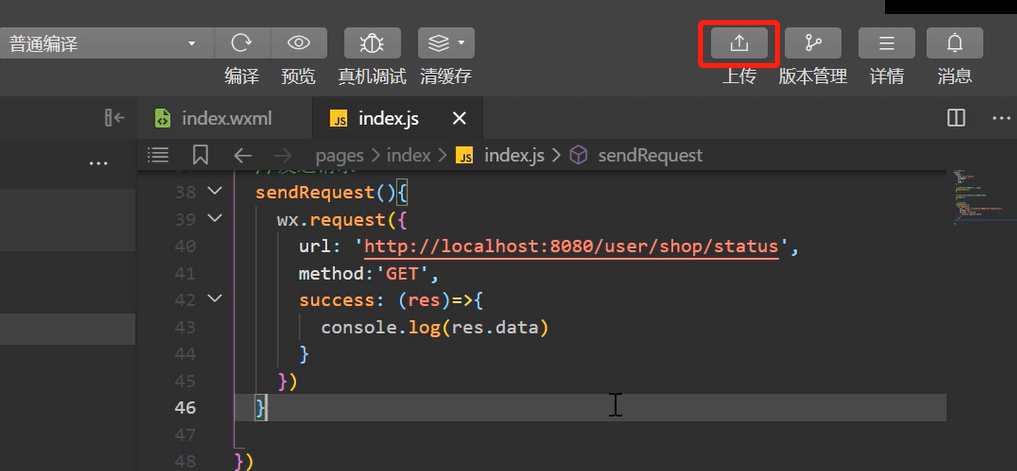The width and height of the screenshot is (1017, 471).
Task: Collapse the wx.request block at line 39
Action: (214, 219)
